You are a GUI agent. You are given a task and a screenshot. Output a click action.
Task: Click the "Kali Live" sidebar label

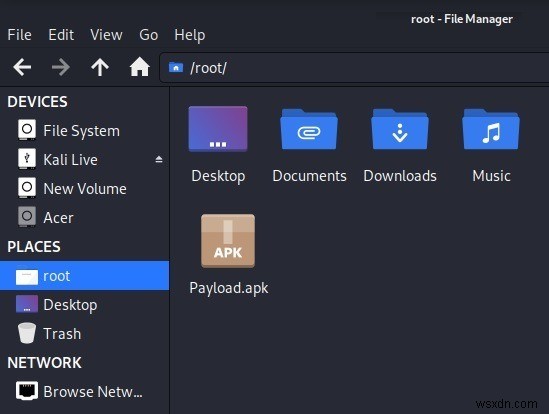(x=70, y=160)
